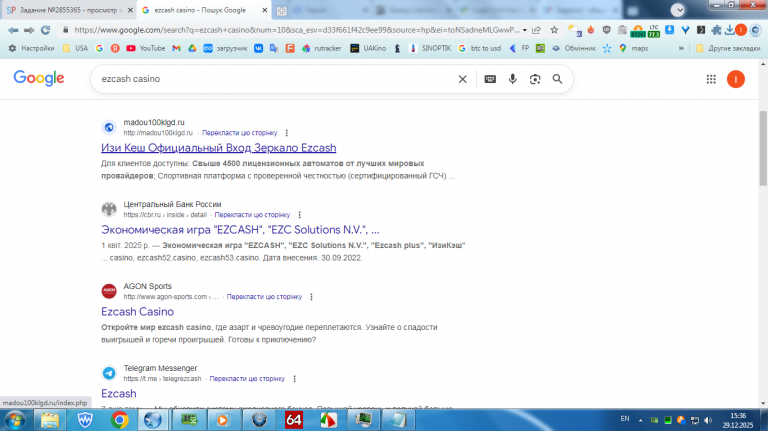Open more options for madou100klgd.ru result
Viewport: 768px width, 431px height.
point(287,133)
